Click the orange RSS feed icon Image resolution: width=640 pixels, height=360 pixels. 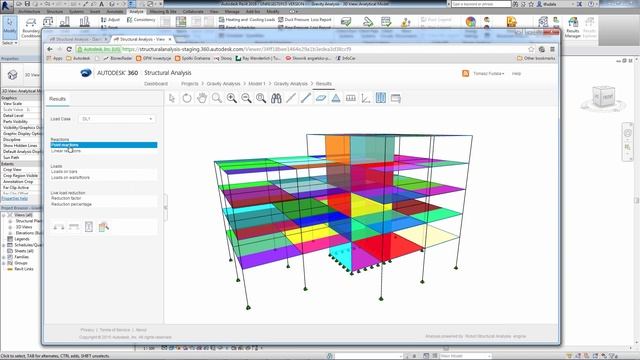point(465,73)
